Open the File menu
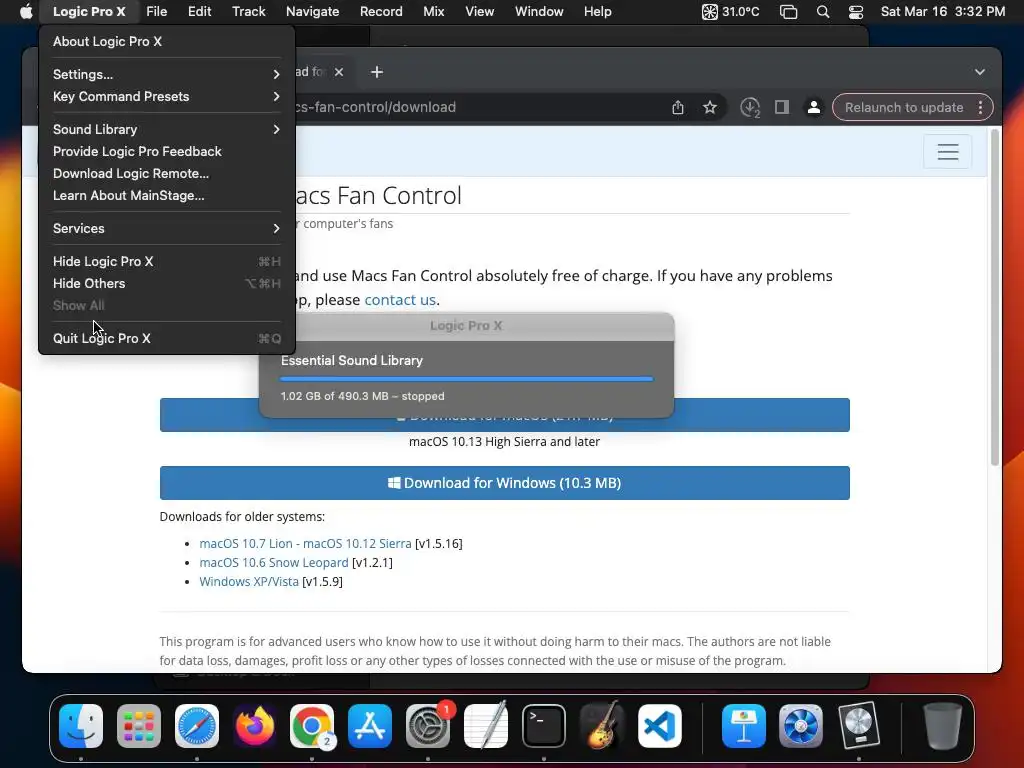The image size is (1024, 768). 156,11
